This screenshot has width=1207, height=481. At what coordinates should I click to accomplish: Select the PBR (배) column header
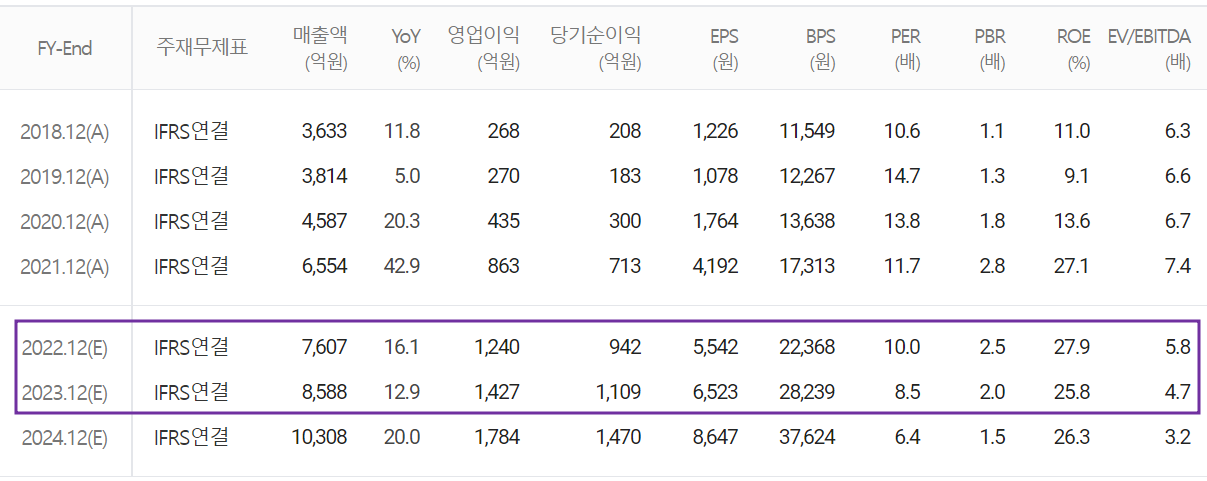click(990, 48)
